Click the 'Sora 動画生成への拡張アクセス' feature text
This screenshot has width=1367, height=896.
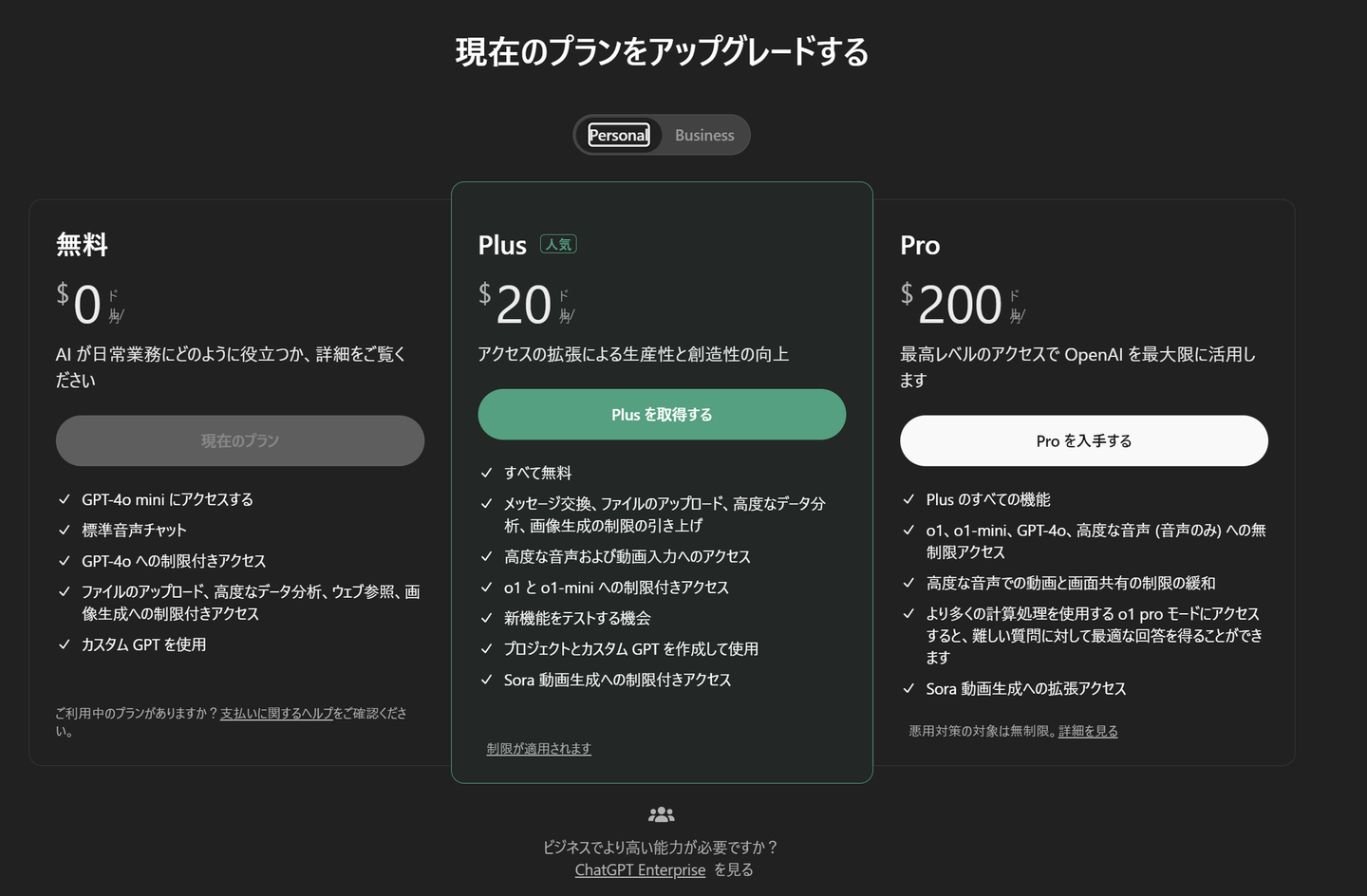coord(1026,688)
